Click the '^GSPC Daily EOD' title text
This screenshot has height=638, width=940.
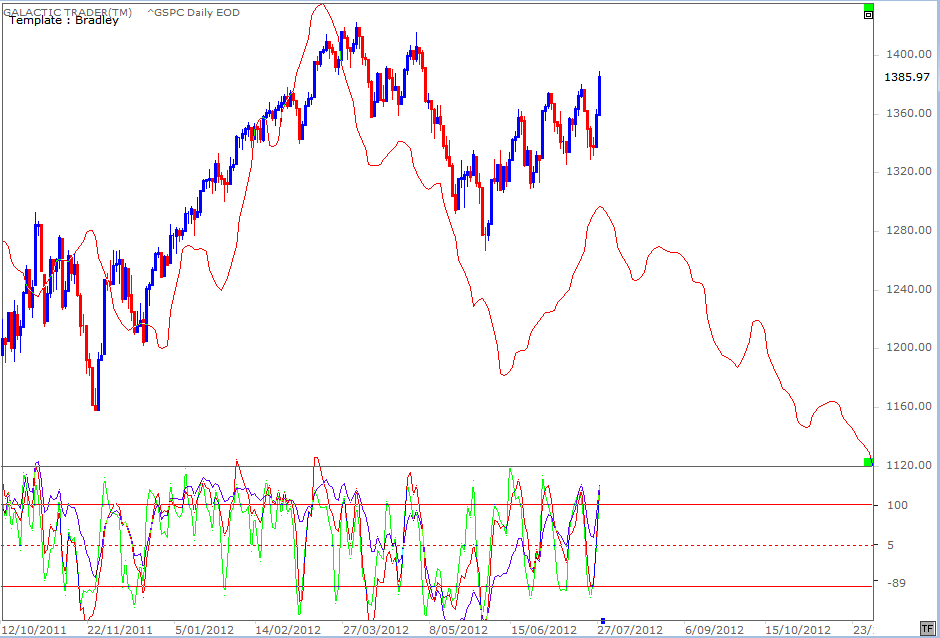point(194,12)
